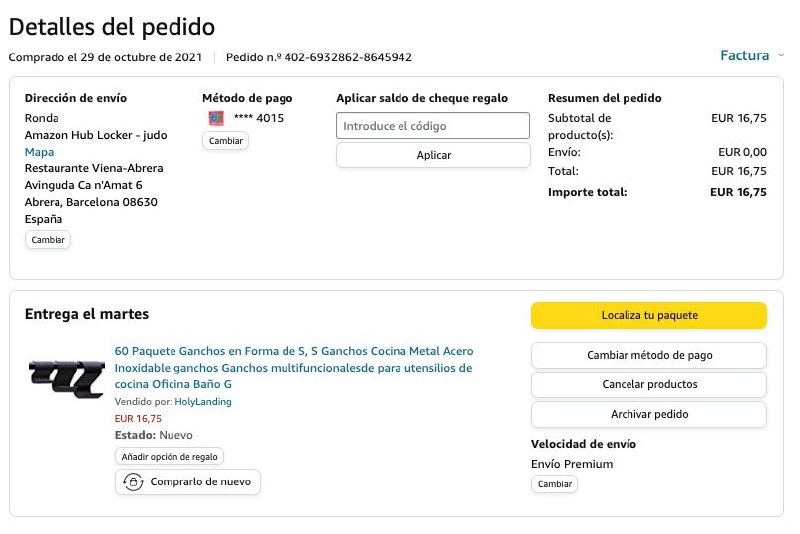Open the Mapa link for the locker
This screenshot has height=534, width=800.
tap(39, 152)
